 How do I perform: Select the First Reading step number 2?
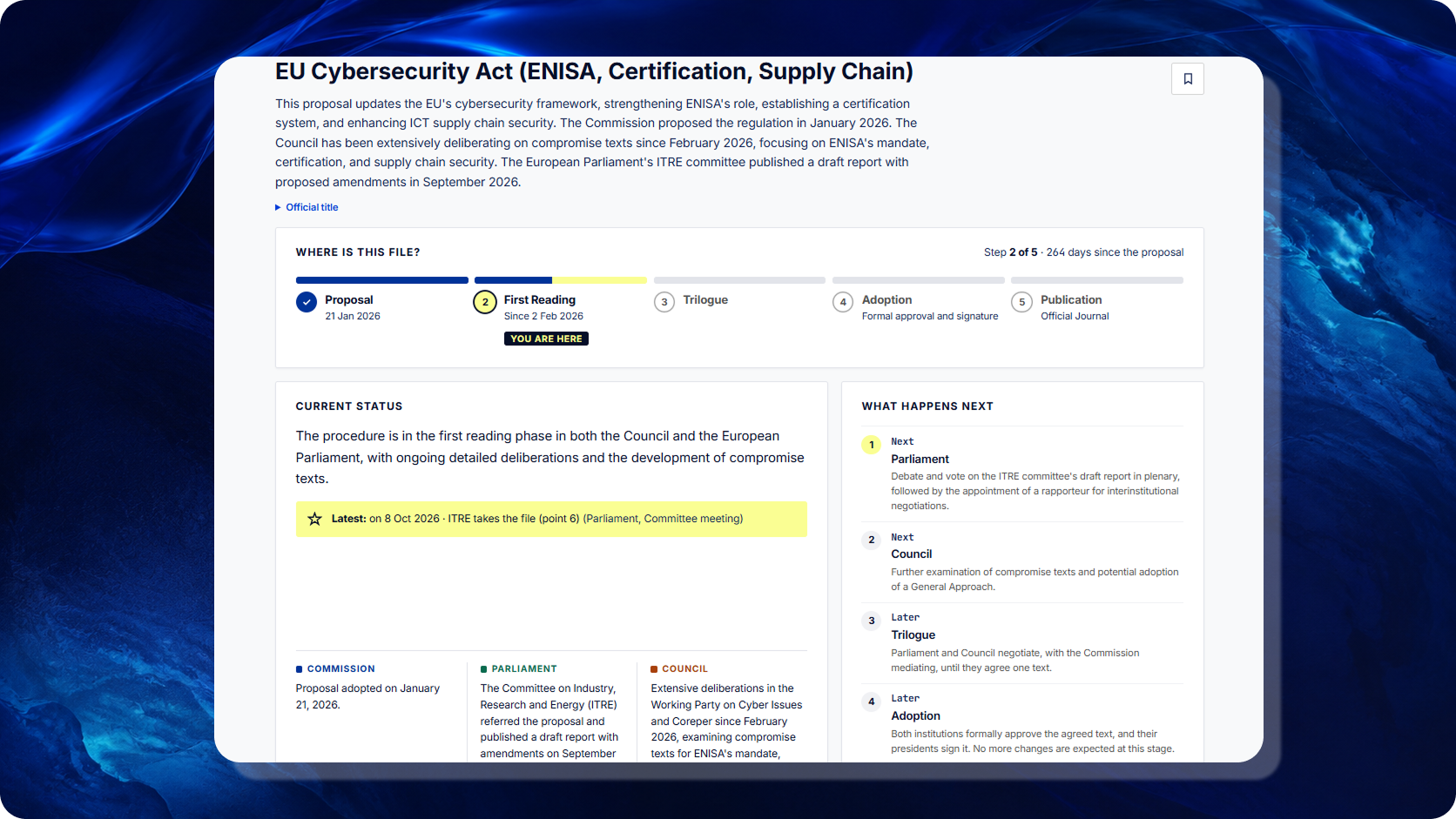point(485,302)
